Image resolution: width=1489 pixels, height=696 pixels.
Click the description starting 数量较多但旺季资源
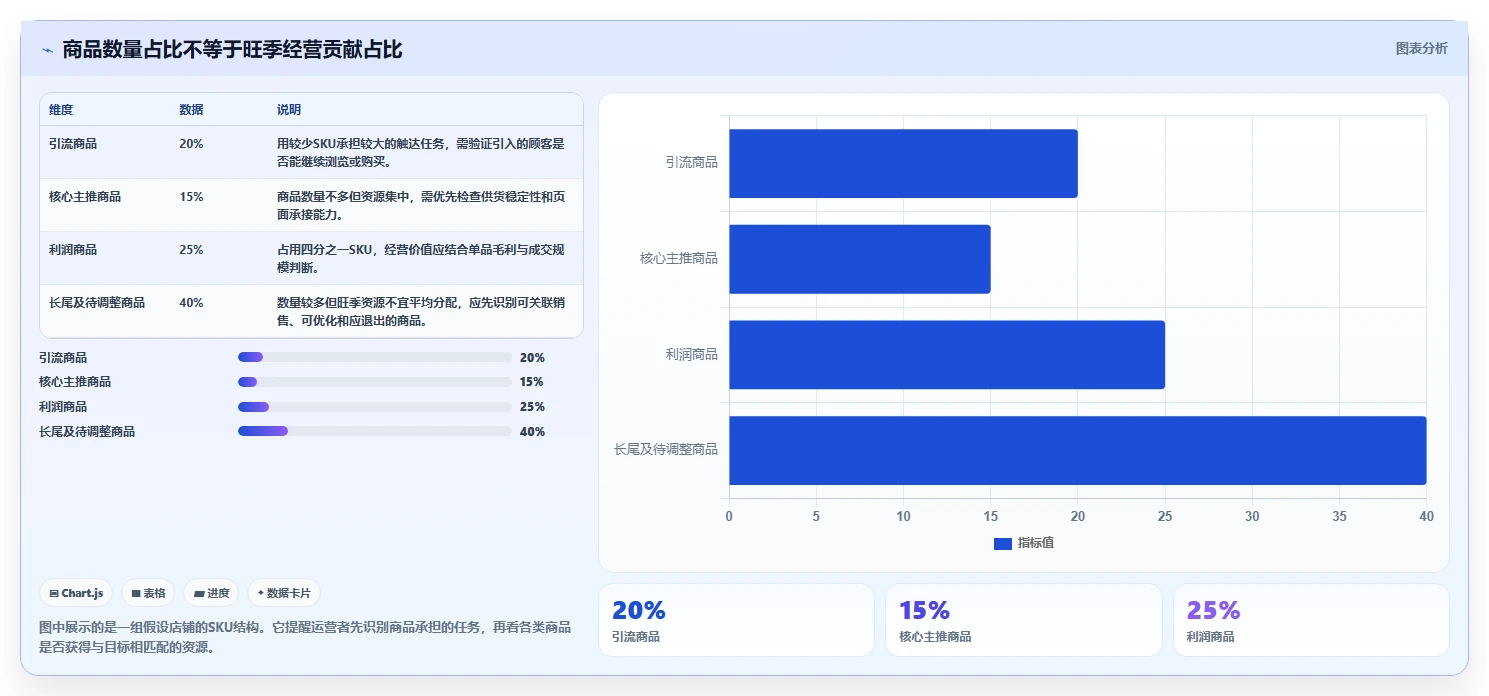[421, 312]
